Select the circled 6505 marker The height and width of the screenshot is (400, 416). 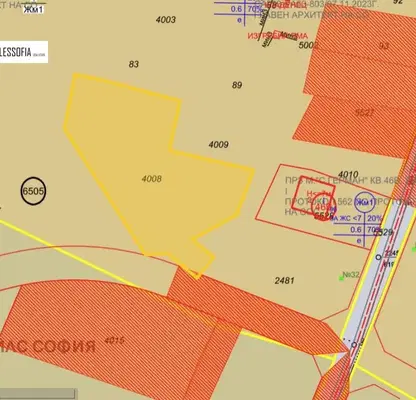point(33,191)
